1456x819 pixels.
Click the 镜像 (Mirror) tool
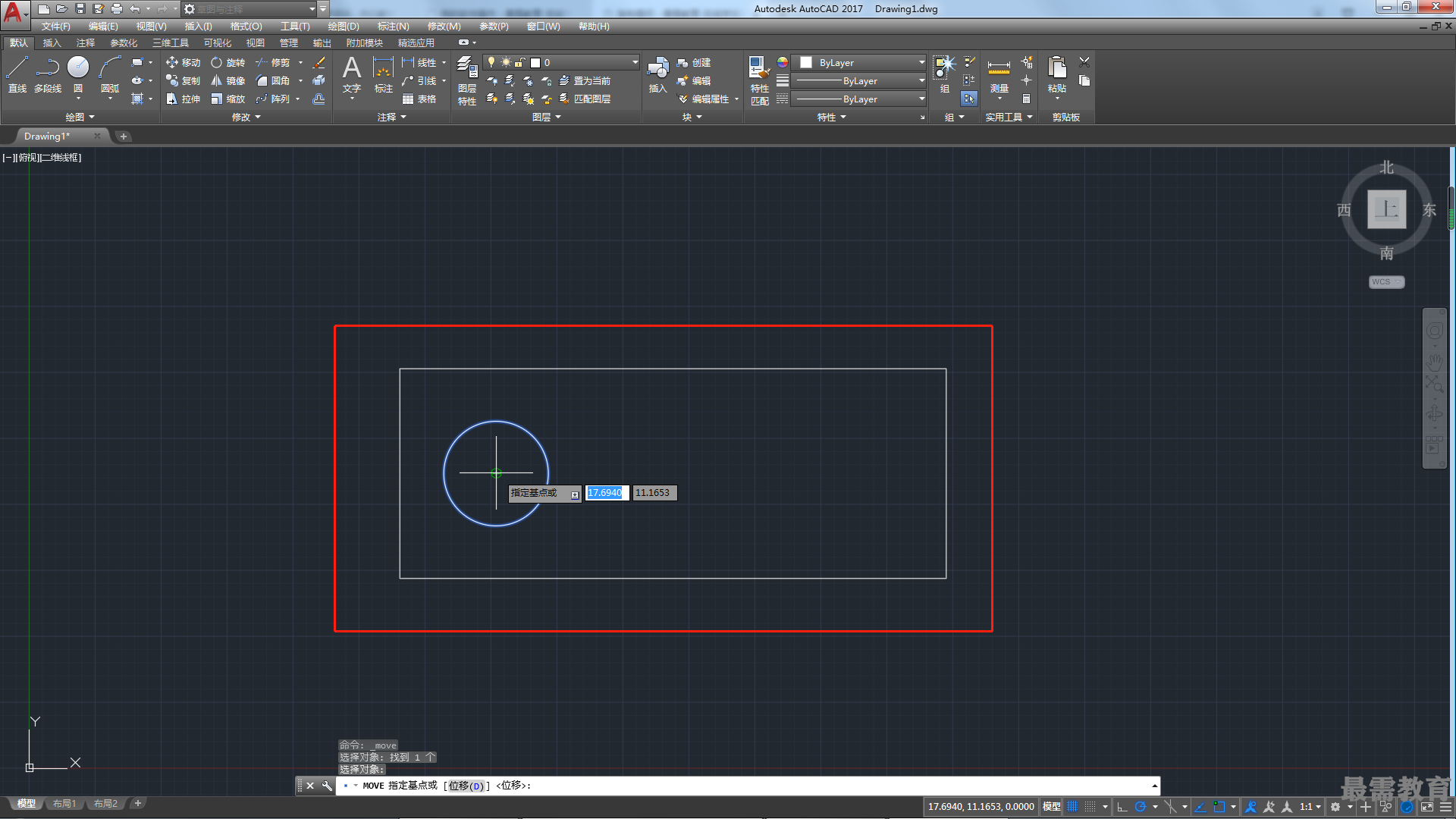(227, 80)
